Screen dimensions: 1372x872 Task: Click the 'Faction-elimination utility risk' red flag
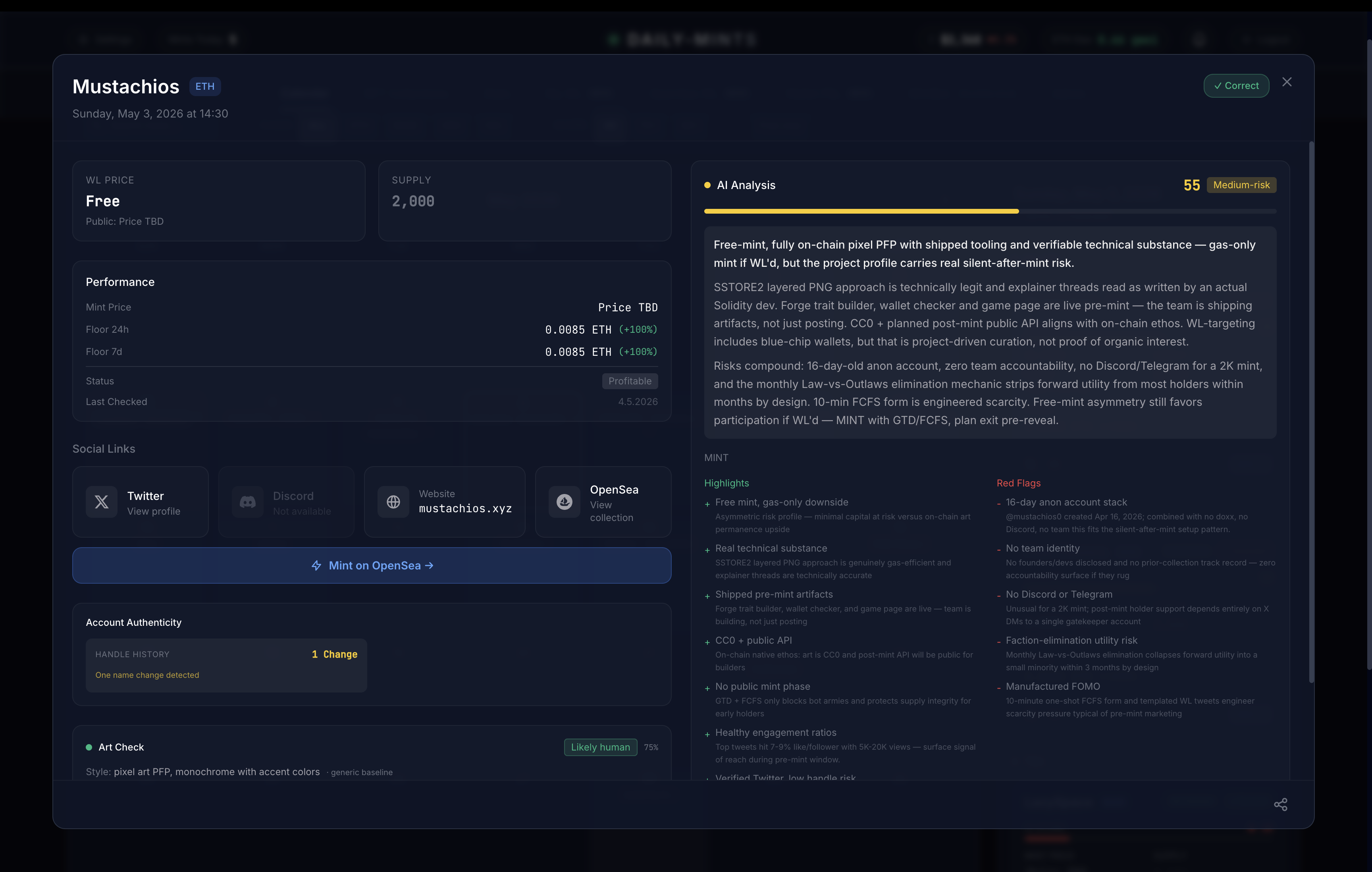[x=1072, y=640]
